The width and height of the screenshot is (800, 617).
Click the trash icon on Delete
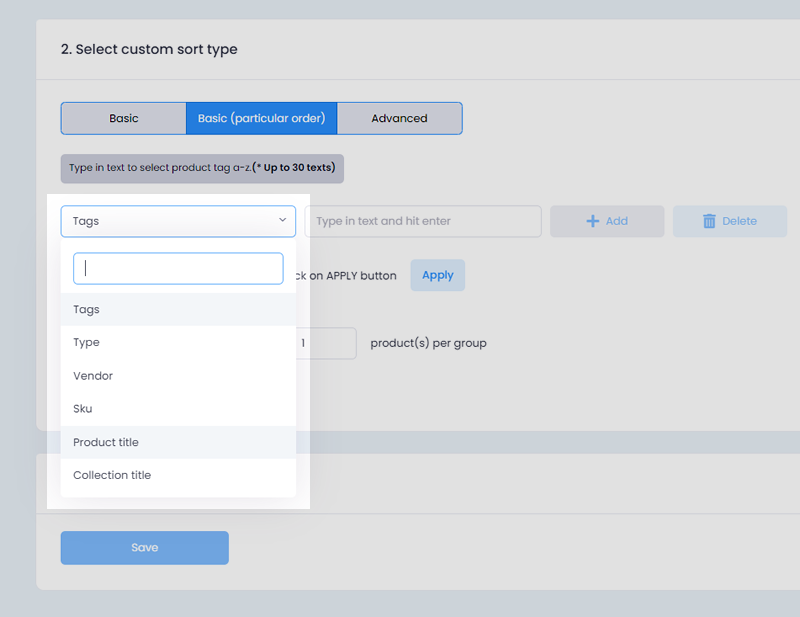[709, 221]
